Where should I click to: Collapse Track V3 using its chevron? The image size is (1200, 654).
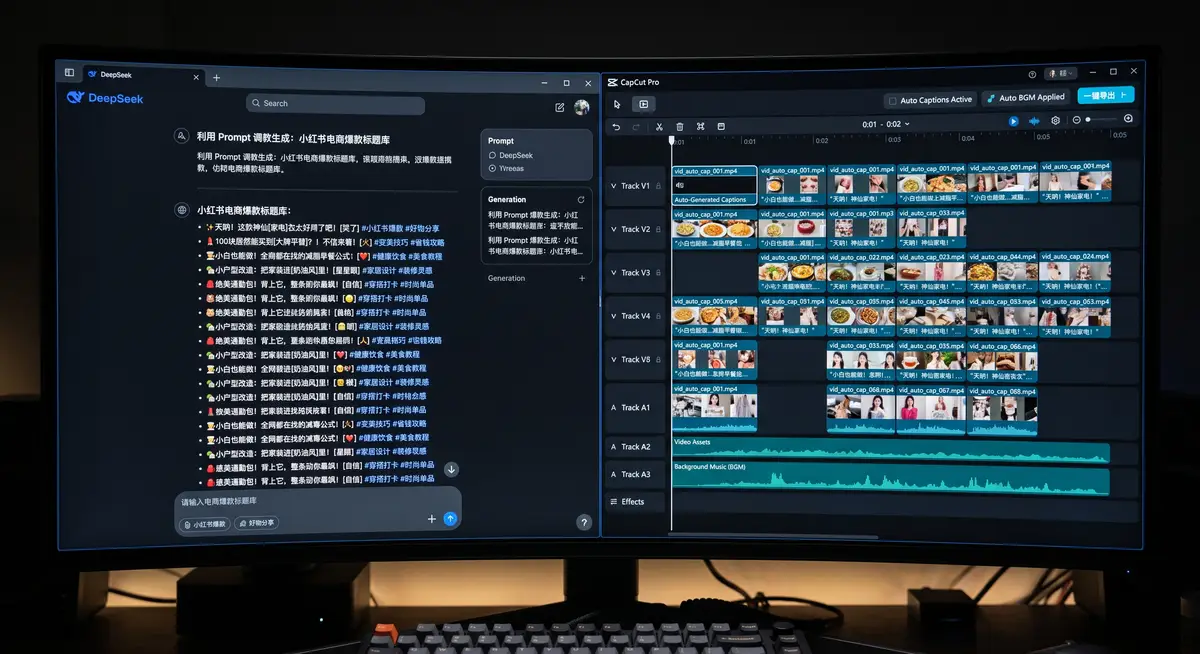[x=613, y=273]
